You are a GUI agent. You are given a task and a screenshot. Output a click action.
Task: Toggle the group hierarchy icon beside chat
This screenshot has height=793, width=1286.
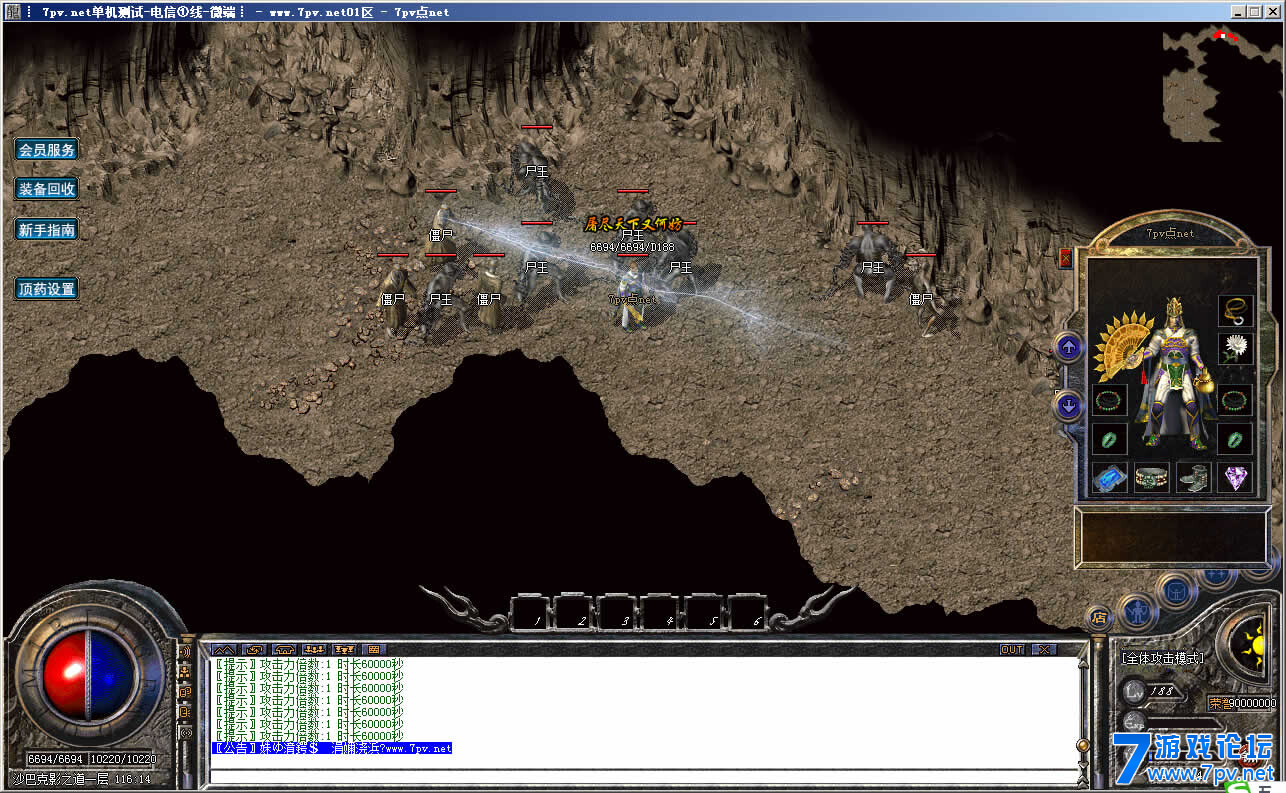pos(185,671)
